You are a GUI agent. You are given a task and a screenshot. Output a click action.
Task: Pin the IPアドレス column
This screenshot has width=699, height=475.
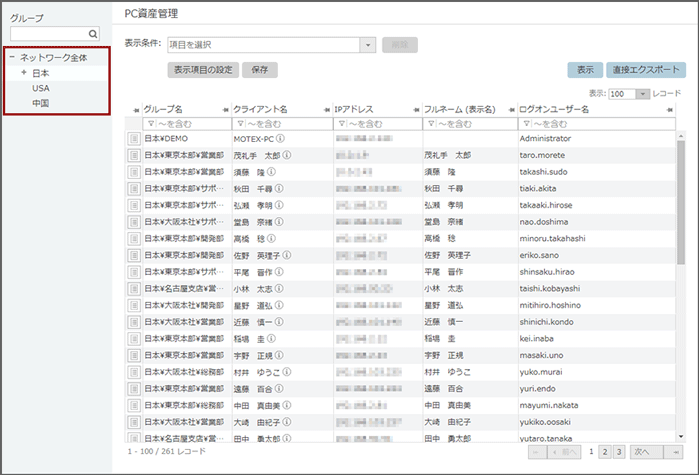[416, 110]
